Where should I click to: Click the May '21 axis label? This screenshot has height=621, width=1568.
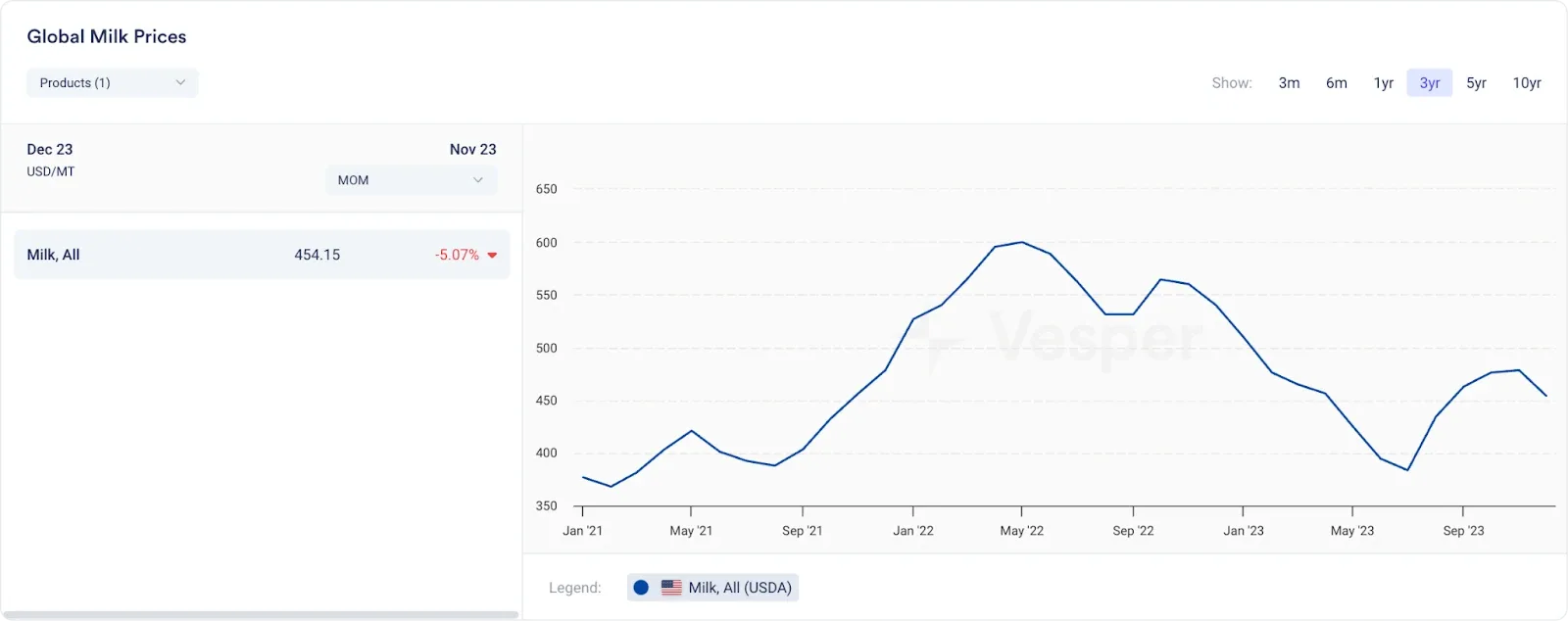point(691,531)
